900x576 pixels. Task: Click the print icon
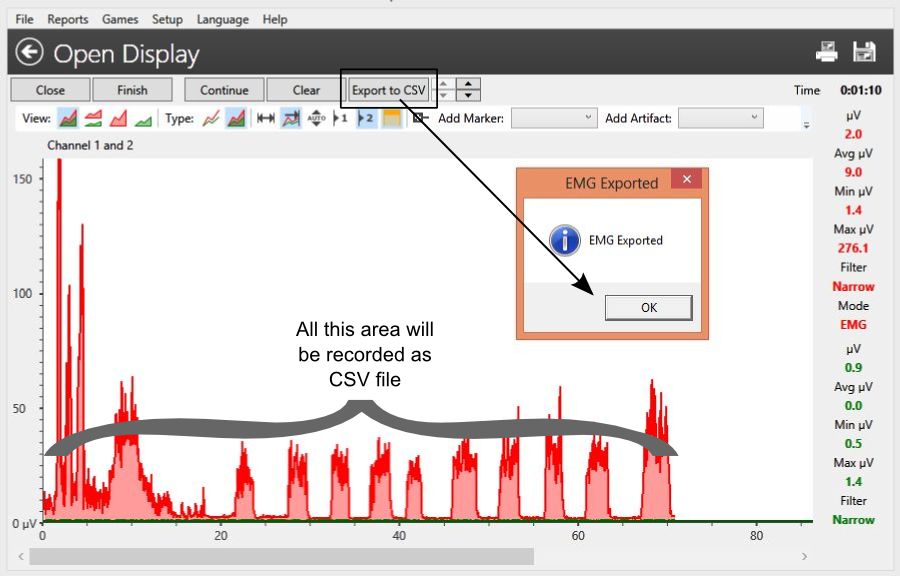coord(828,53)
